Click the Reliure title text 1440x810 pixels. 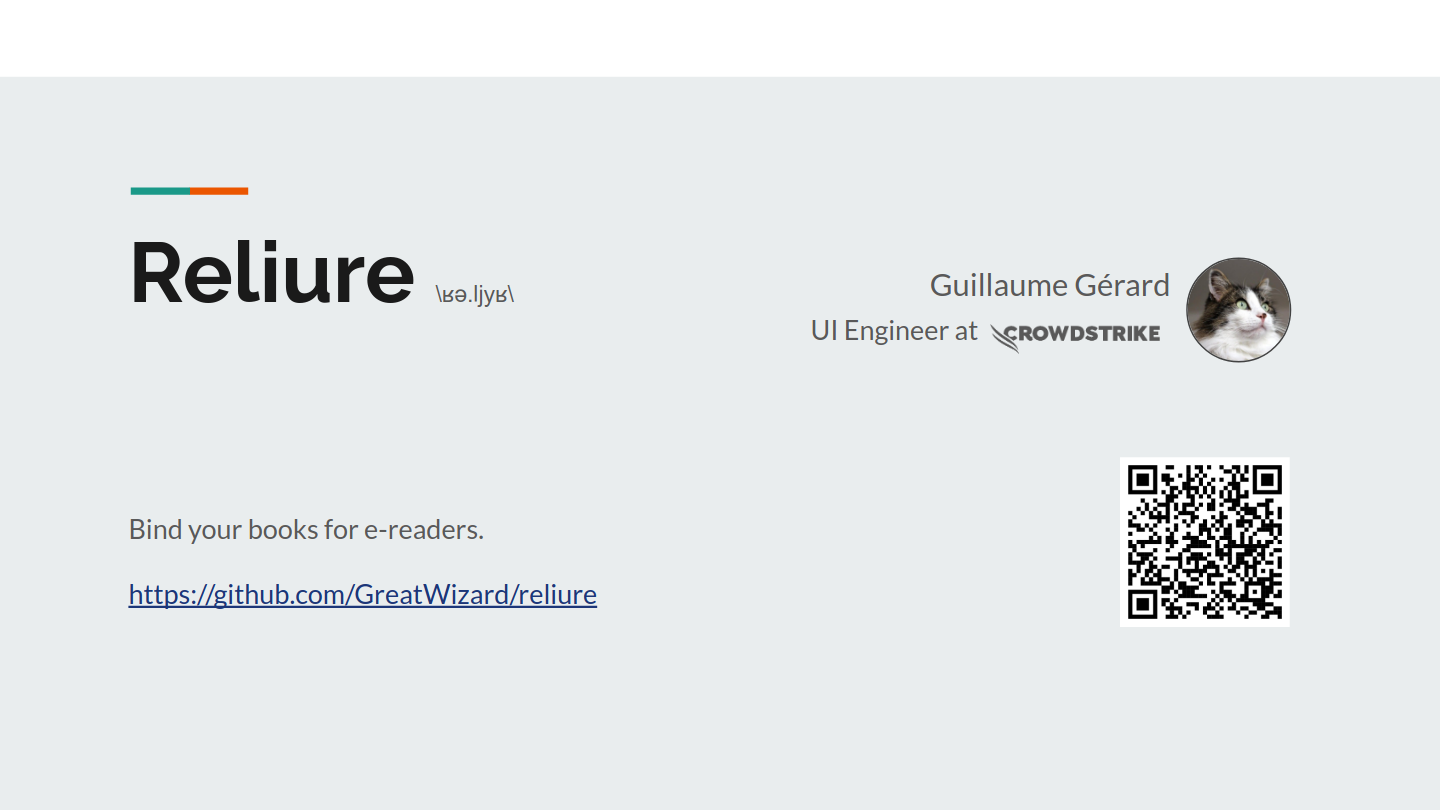(x=270, y=275)
